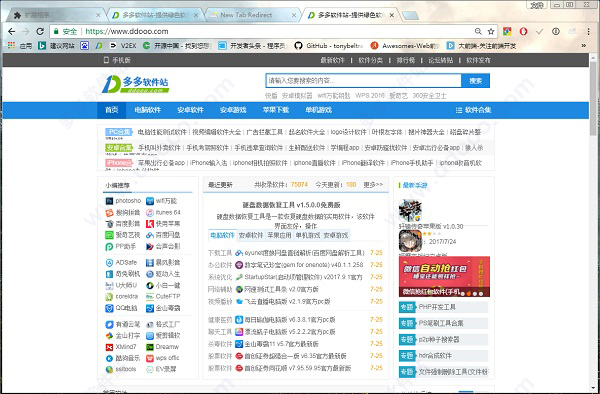Open the 硬盘数据恢复工具 v1.5.0.0 headline
600x394 pixels.
pyautogui.click(x=292, y=205)
